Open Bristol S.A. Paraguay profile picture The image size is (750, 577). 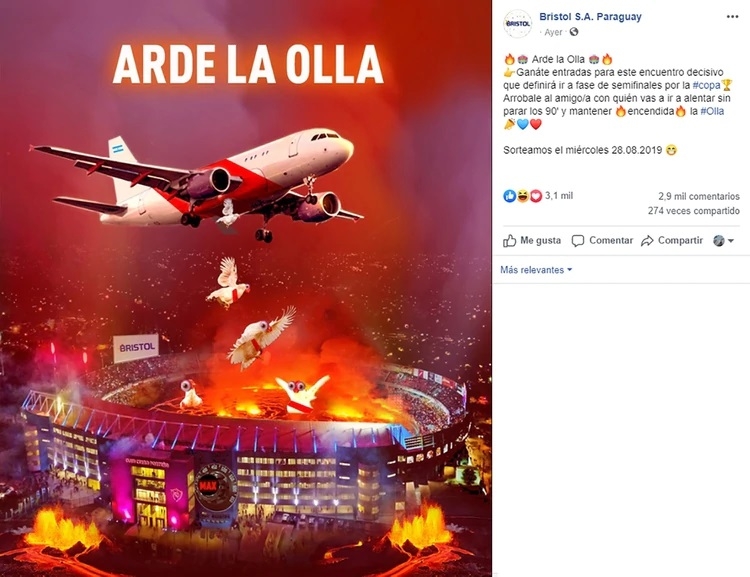point(518,23)
